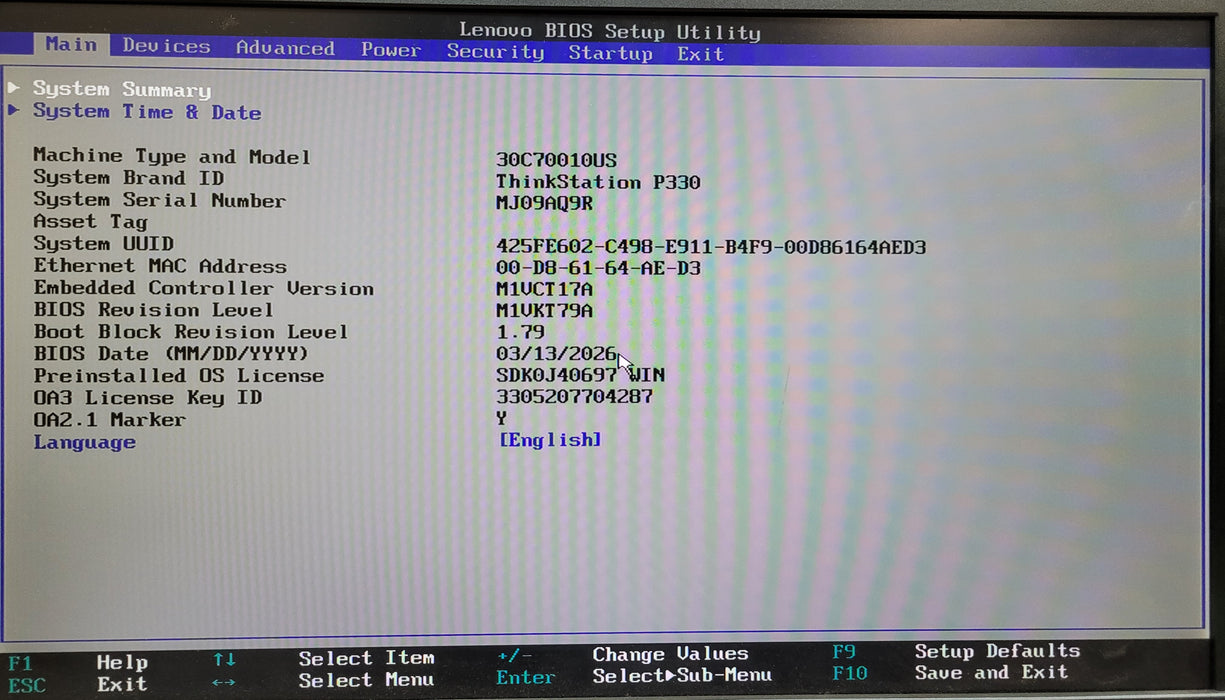Click the F1 Help hint
This screenshot has height=700, width=1225.
pos(78,663)
